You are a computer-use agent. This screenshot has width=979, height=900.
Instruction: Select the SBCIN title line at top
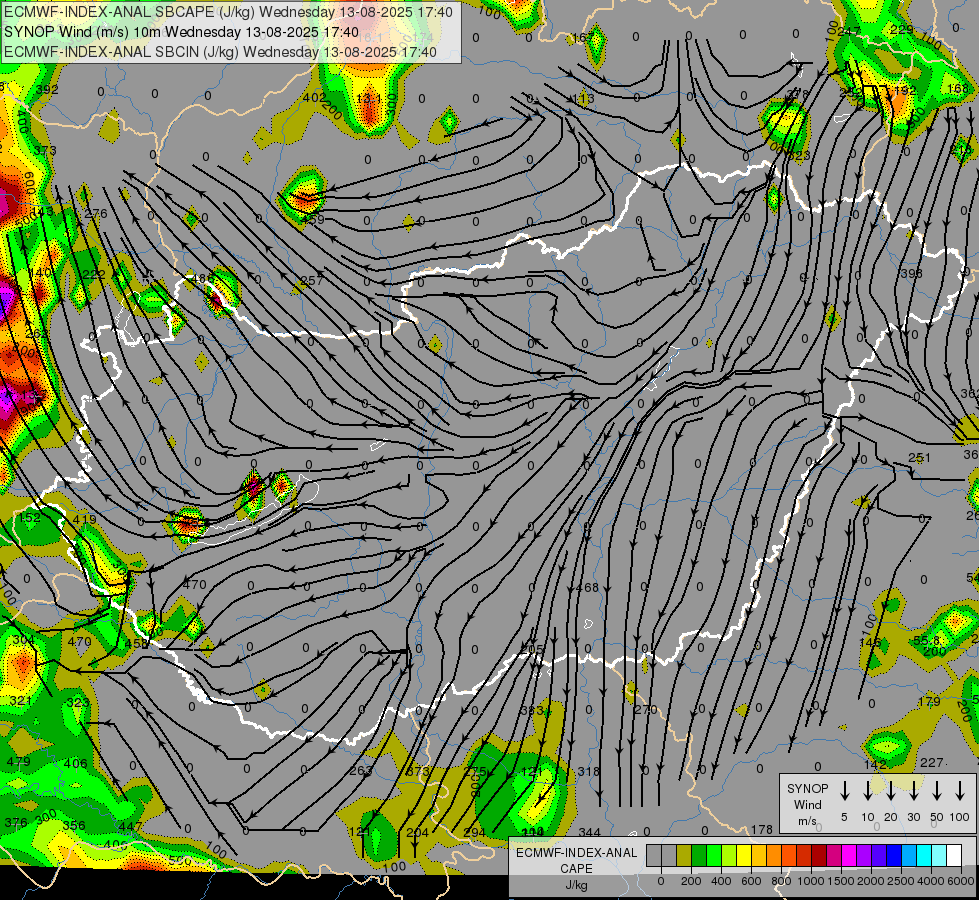[x=220, y=52]
